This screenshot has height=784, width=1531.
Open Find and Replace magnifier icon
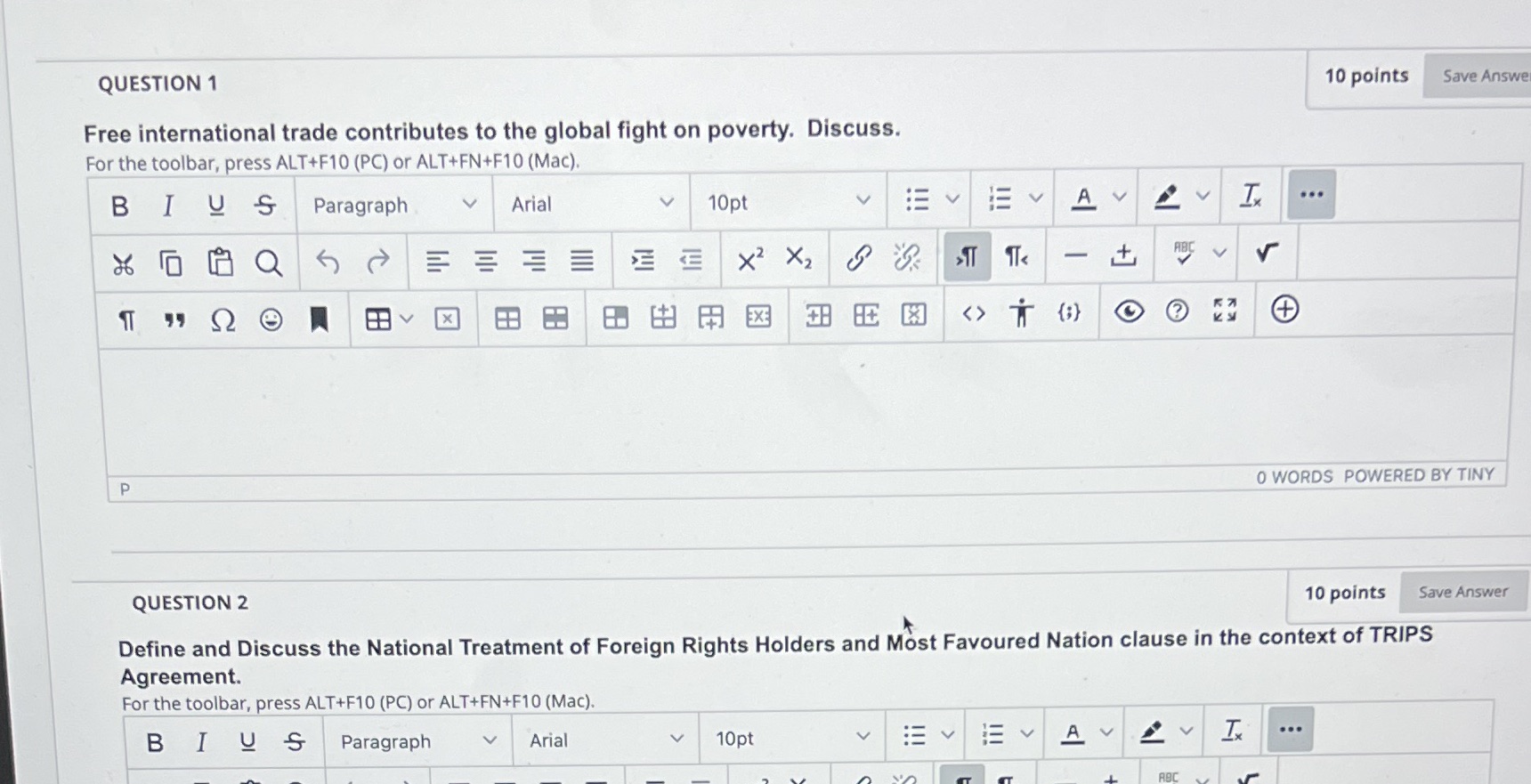coord(269,263)
